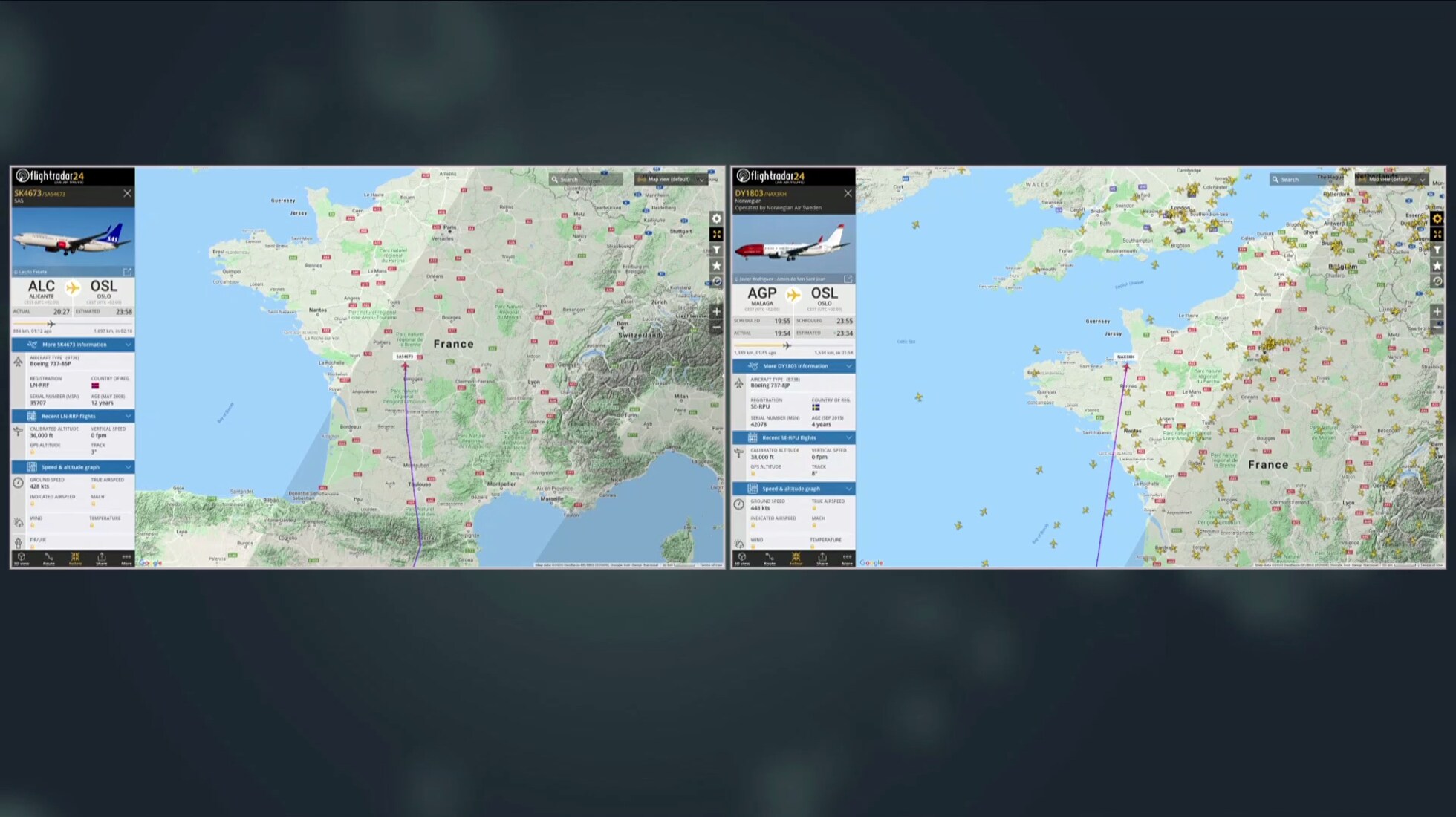The image size is (1456, 817).
Task: Click Search field on right map
Action: click(1307, 179)
